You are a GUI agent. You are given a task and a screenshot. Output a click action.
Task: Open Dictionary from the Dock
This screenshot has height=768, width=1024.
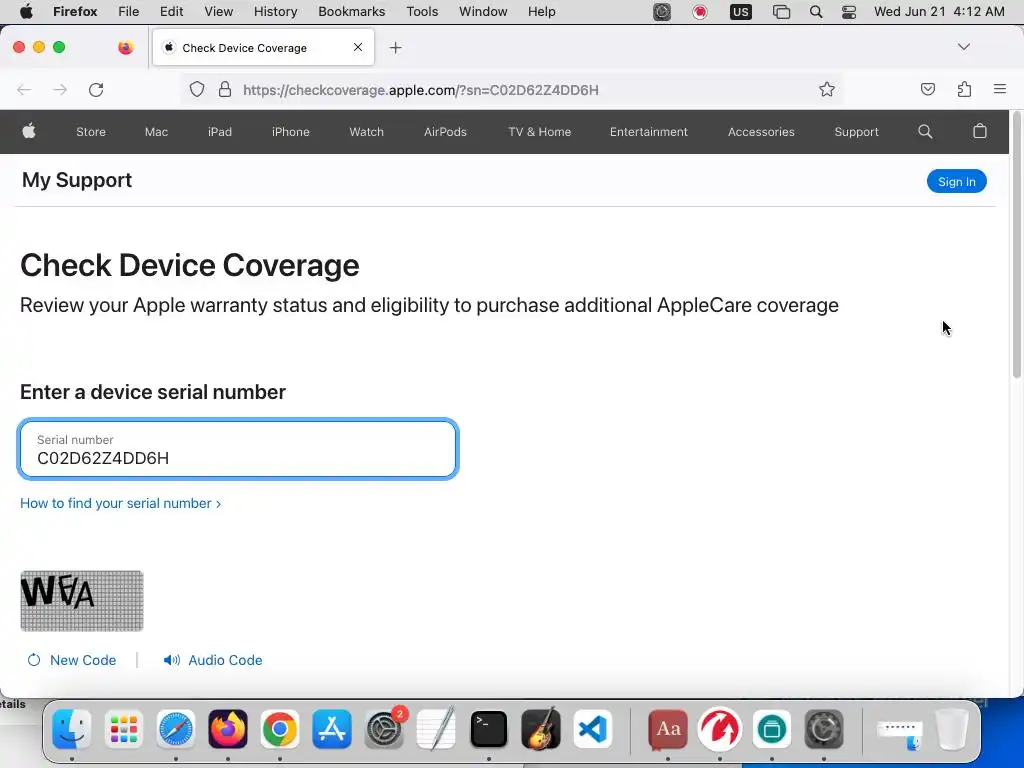[667, 729]
